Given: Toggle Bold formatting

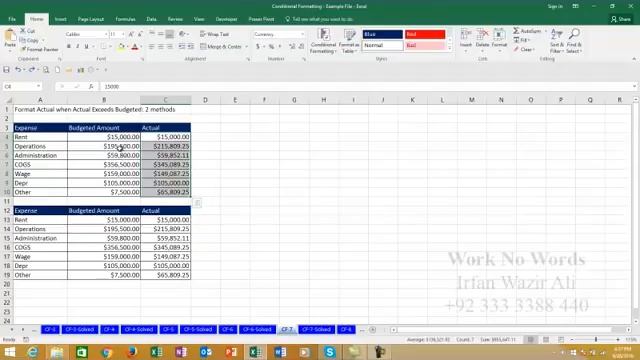Looking at the screenshot, I should point(69,47).
